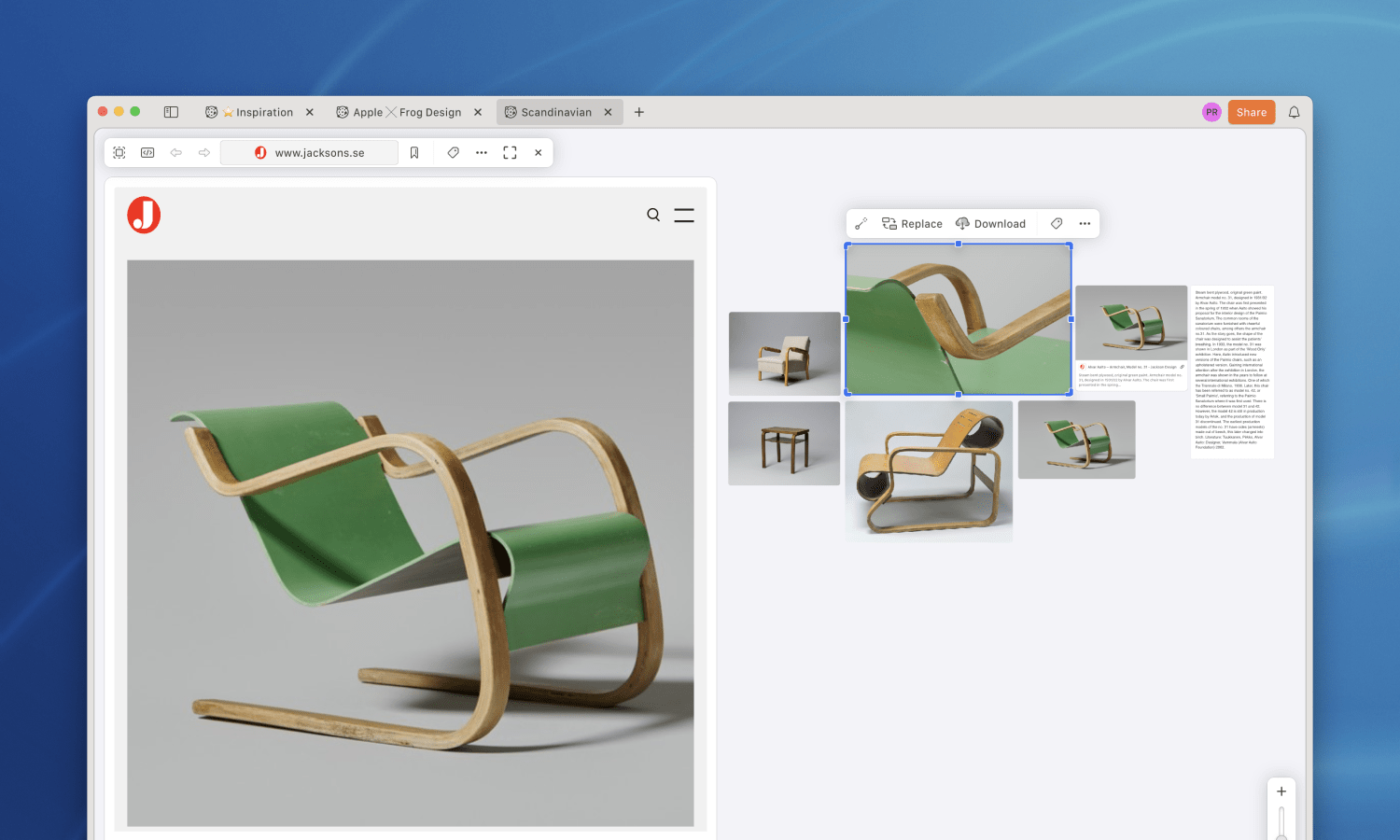The height and width of the screenshot is (840, 1400).
Task: Select the beige upholstered armchair thumbnail
Action: [784, 353]
